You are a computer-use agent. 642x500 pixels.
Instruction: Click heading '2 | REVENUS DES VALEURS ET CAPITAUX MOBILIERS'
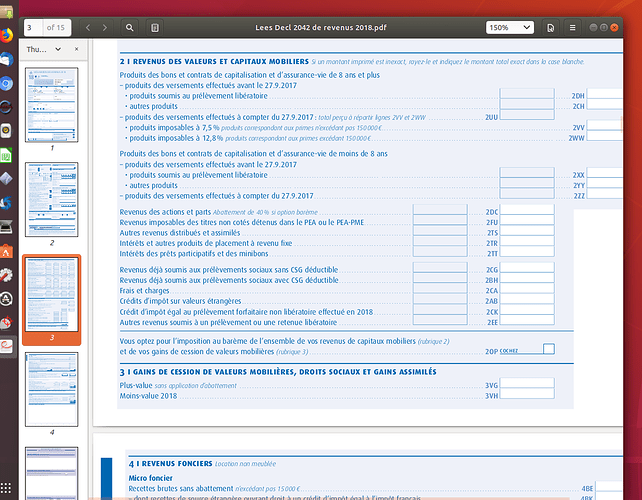pyautogui.click(x=214, y=61)
